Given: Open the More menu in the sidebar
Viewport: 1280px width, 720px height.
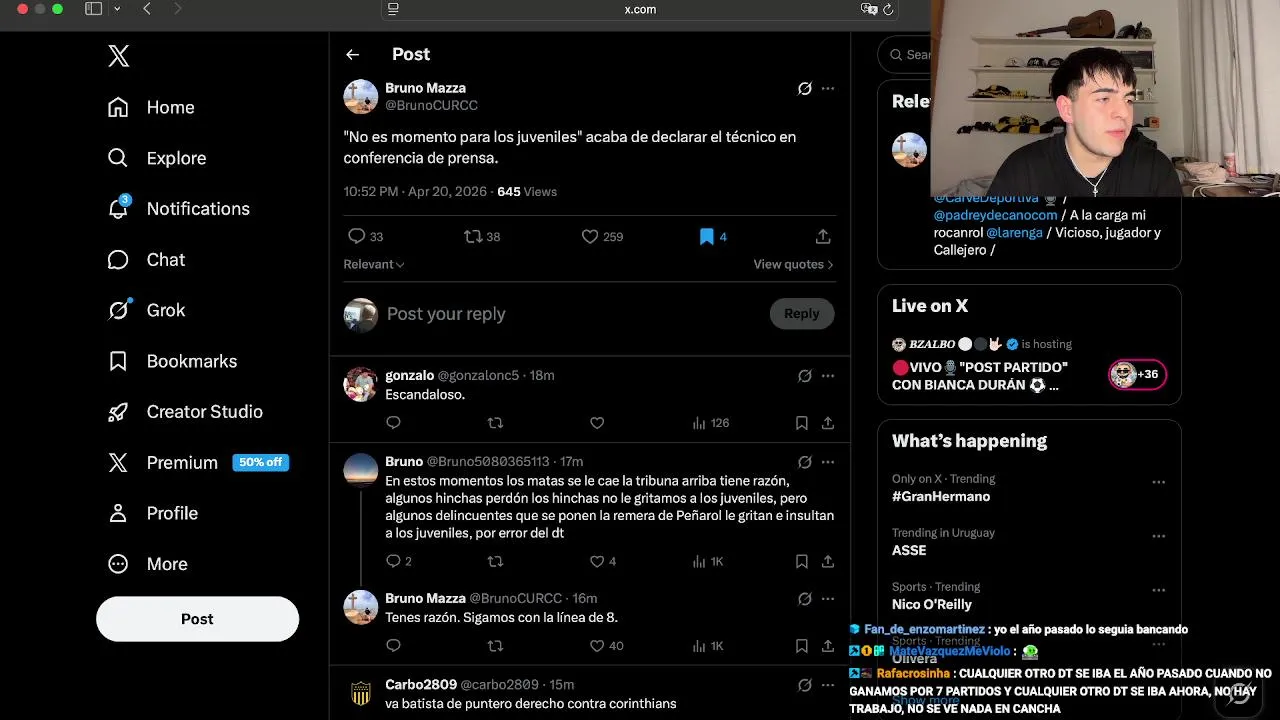Looking at the screenshot, I should [147, 564].
